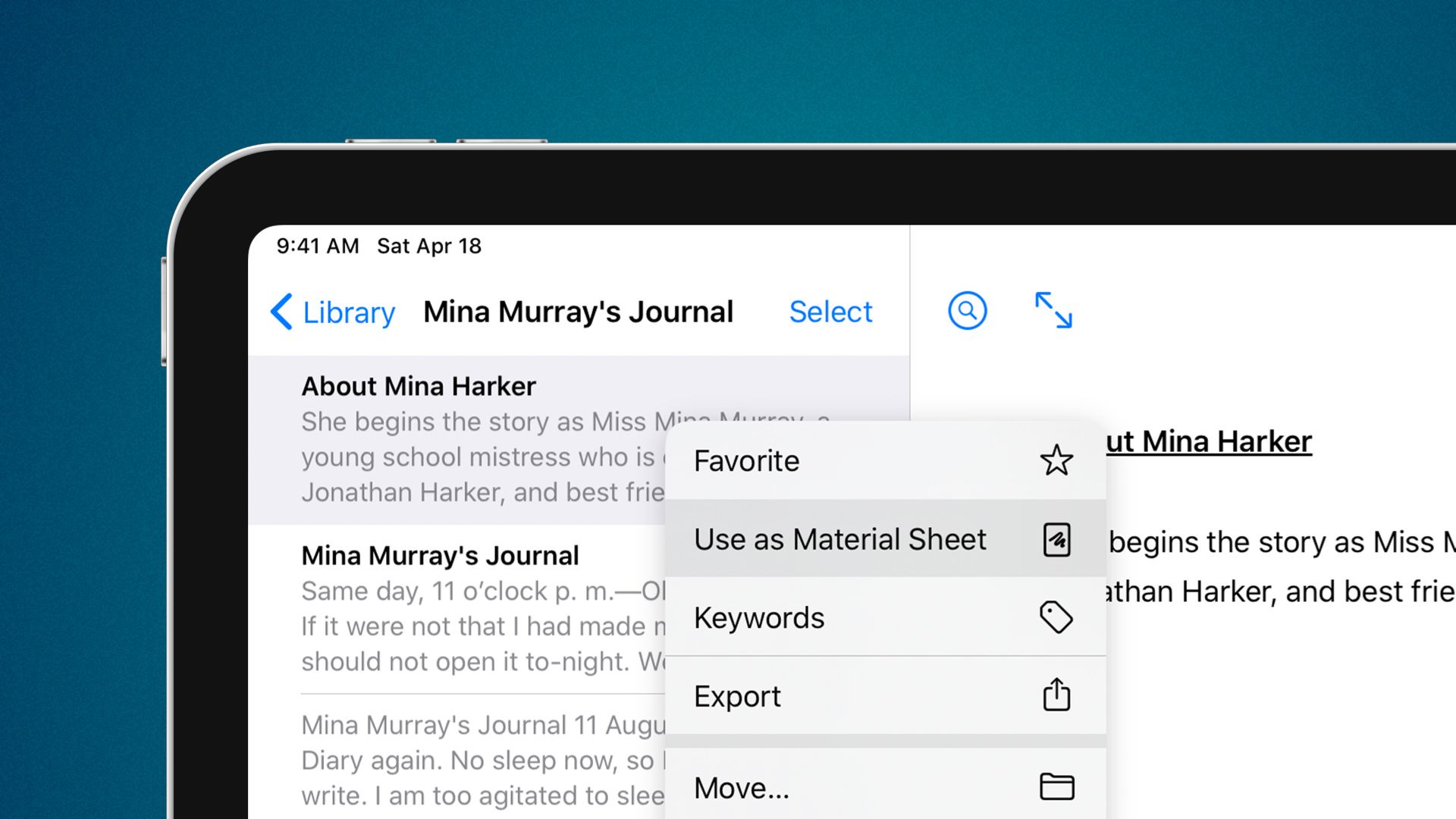Choose Move... in the context menu

point(742,787)
